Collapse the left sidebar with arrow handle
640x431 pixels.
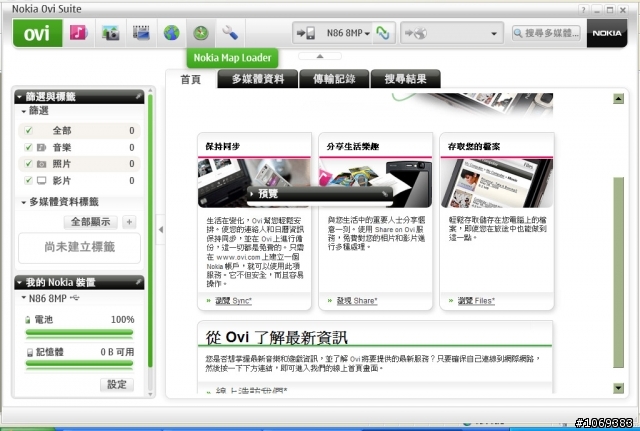(161, 229)
